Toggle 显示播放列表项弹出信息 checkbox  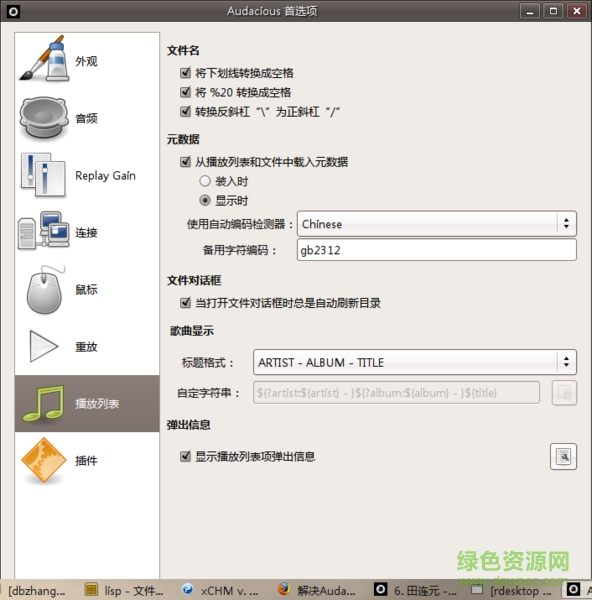(185, 456)
